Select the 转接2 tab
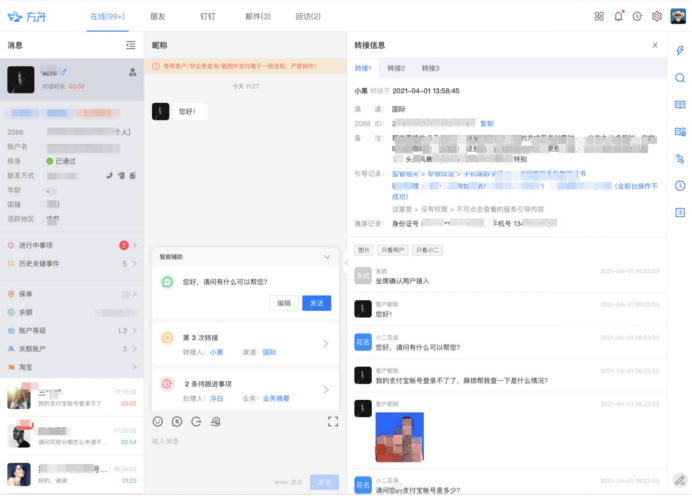Viewport: 692px width, 496px height. [396, 68]
